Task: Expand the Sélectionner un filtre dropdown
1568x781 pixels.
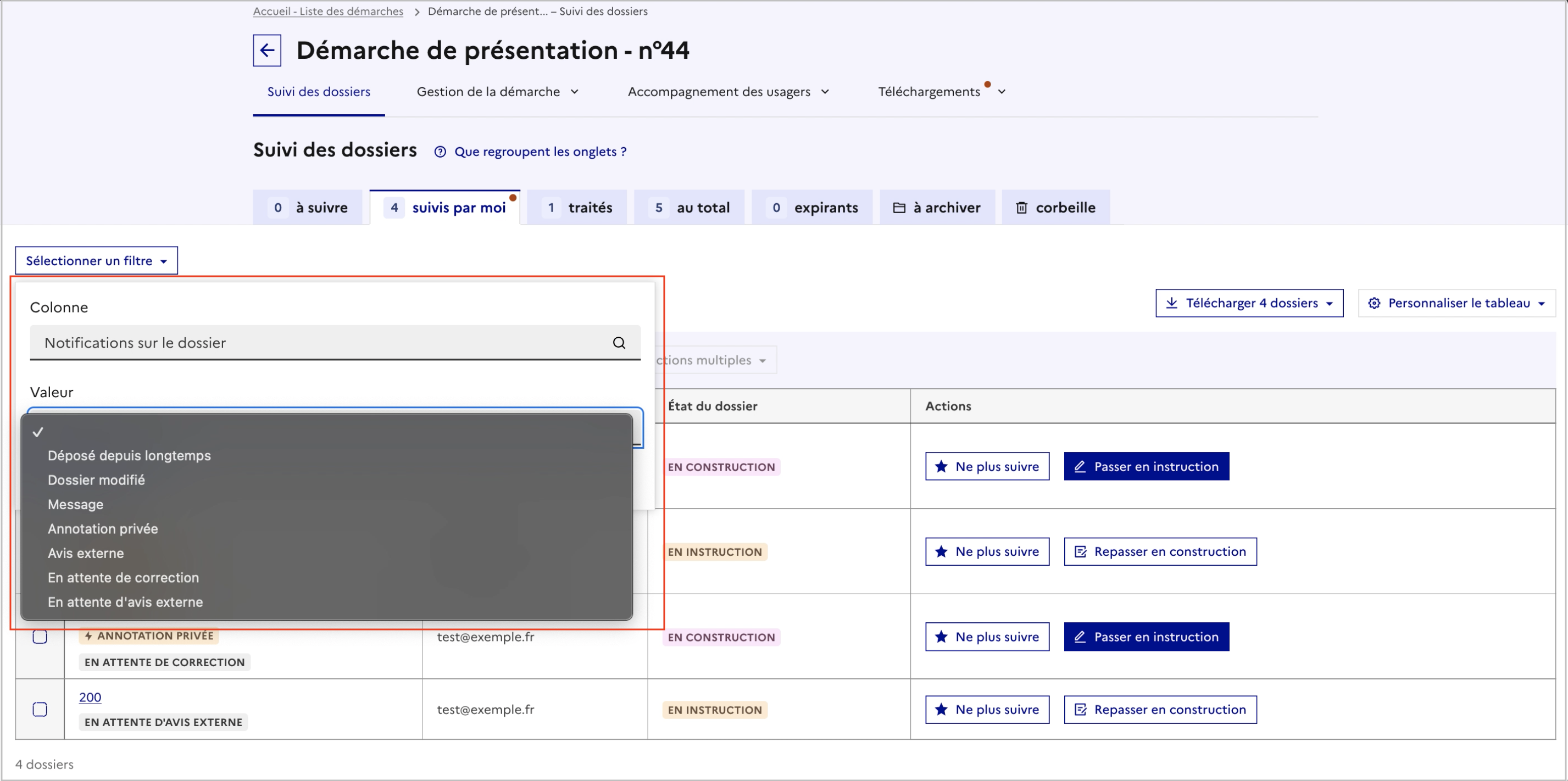Action: (x=96, y=260)
